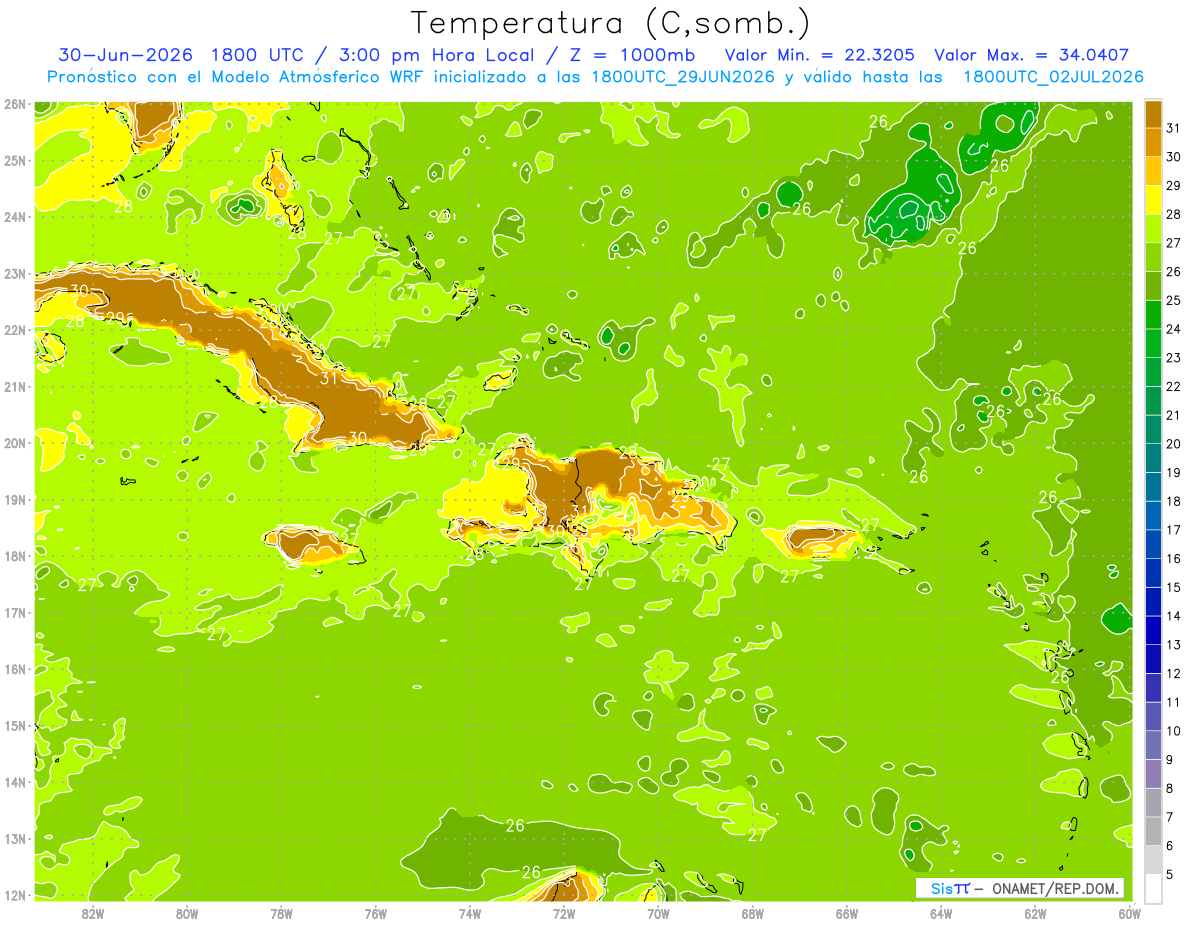Click color scale label "20"

coord(1174,444)
